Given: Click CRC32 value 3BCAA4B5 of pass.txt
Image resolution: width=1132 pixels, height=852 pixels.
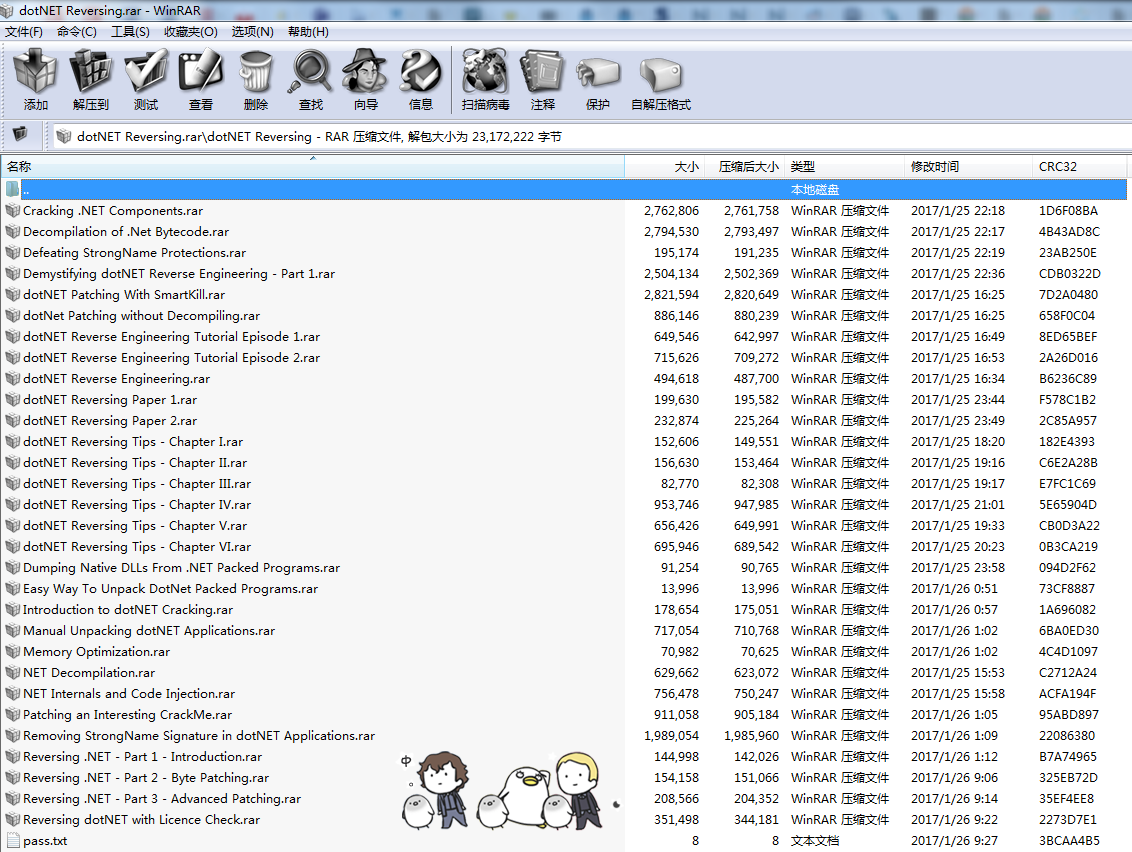Looking at the screenshot, I should [x=1069, y=840].
